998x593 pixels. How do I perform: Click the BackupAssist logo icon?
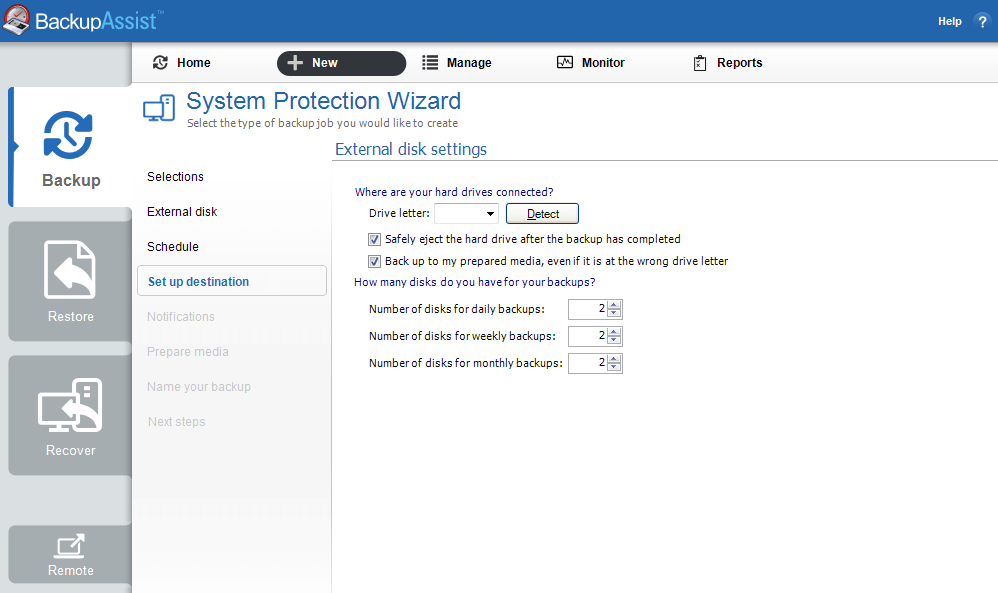pyautogui.click(x=17, y=21)
